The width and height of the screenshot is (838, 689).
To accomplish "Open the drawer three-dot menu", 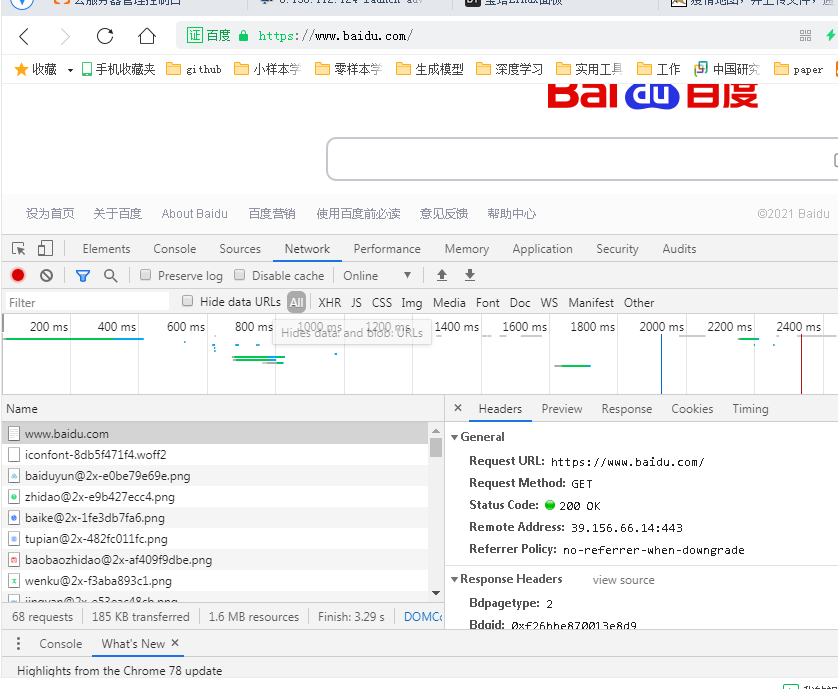I will (x=18, y=644).
